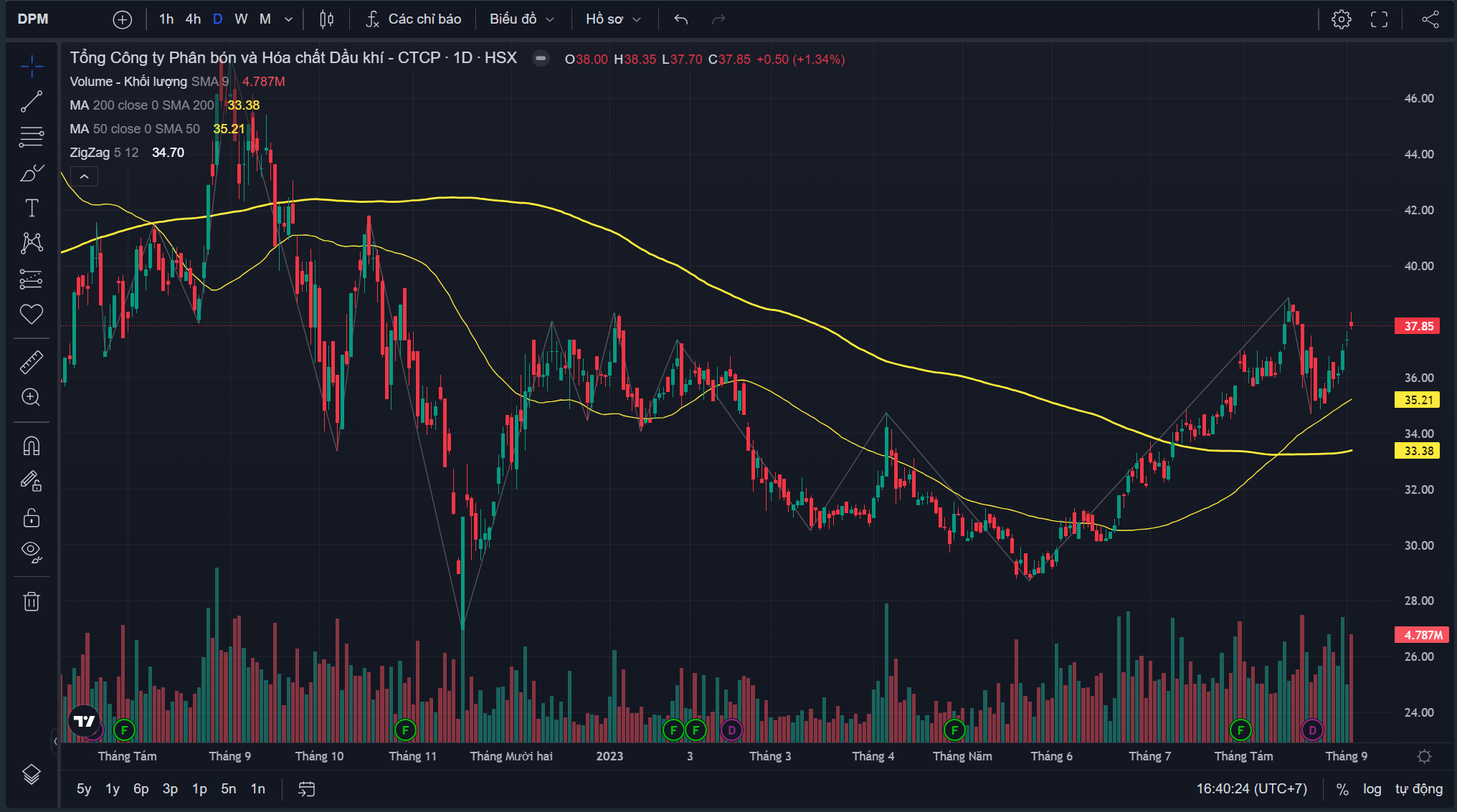Toggle percent scale mode

(x=1342, y=788)
